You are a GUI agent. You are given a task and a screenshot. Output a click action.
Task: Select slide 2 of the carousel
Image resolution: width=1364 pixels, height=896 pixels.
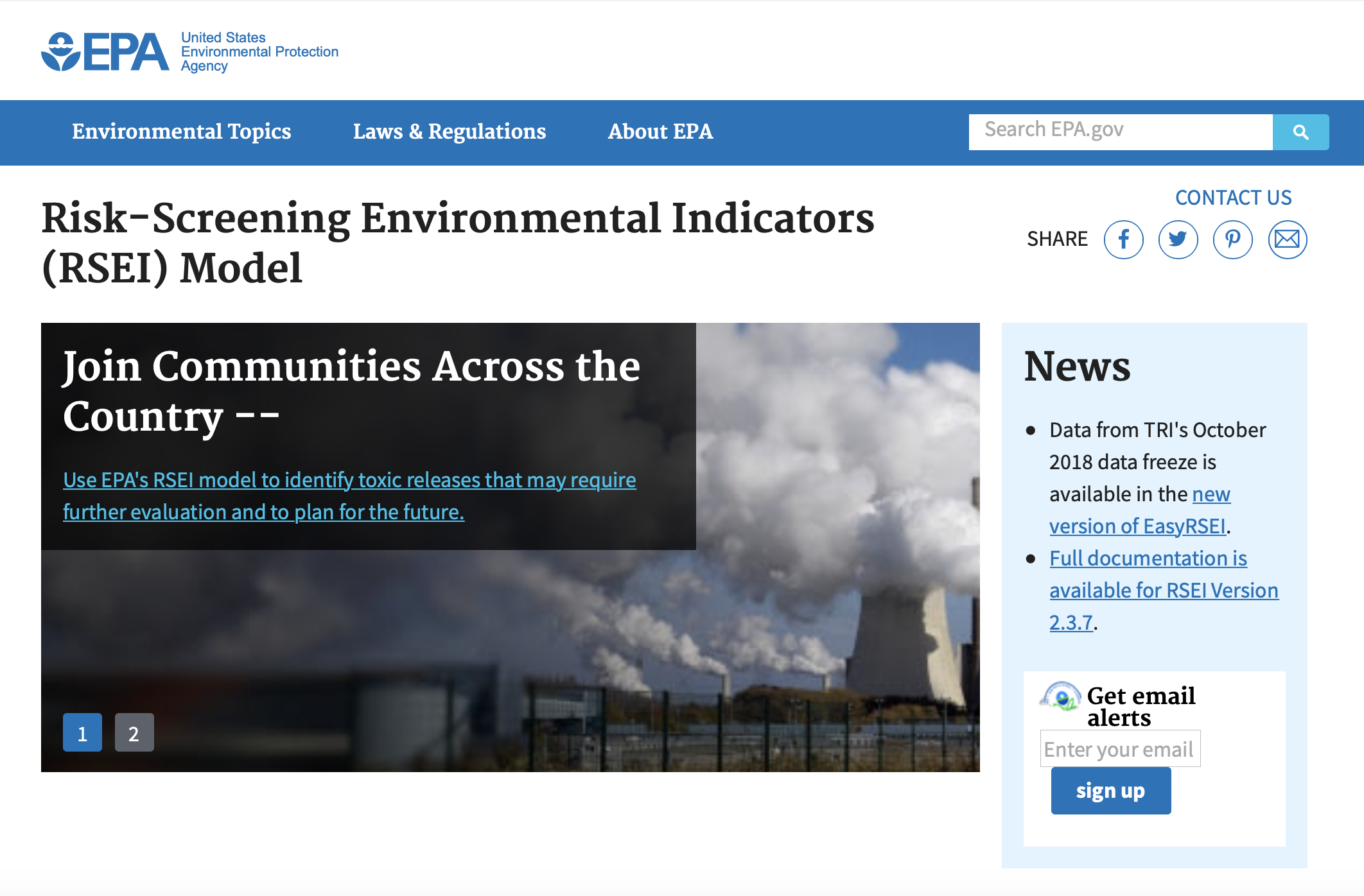[134, 732]
